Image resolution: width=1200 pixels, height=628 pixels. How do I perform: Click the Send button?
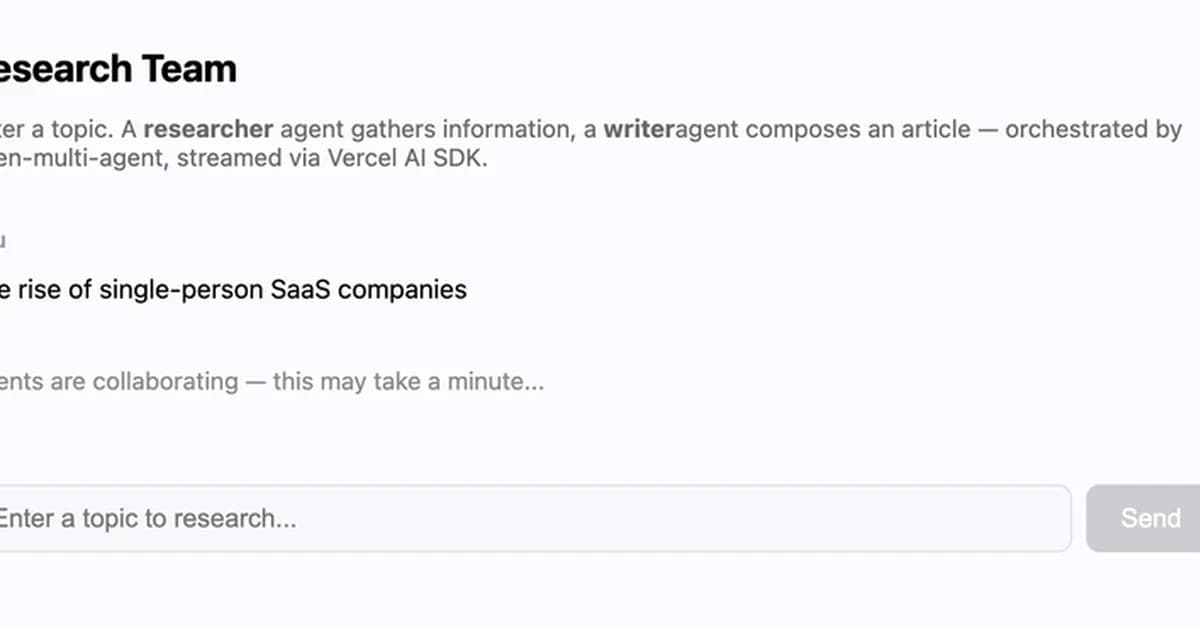click(x=1151, y=518)
